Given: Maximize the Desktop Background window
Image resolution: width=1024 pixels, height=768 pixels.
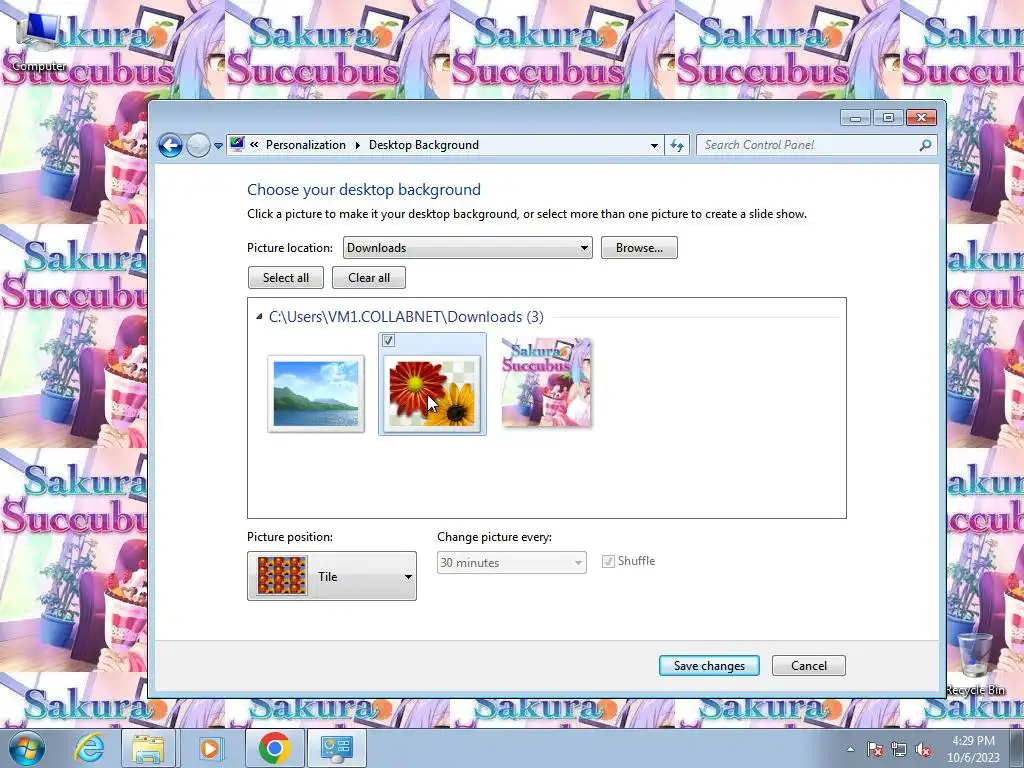Looking at the screenshot, I should coord(888,118).
